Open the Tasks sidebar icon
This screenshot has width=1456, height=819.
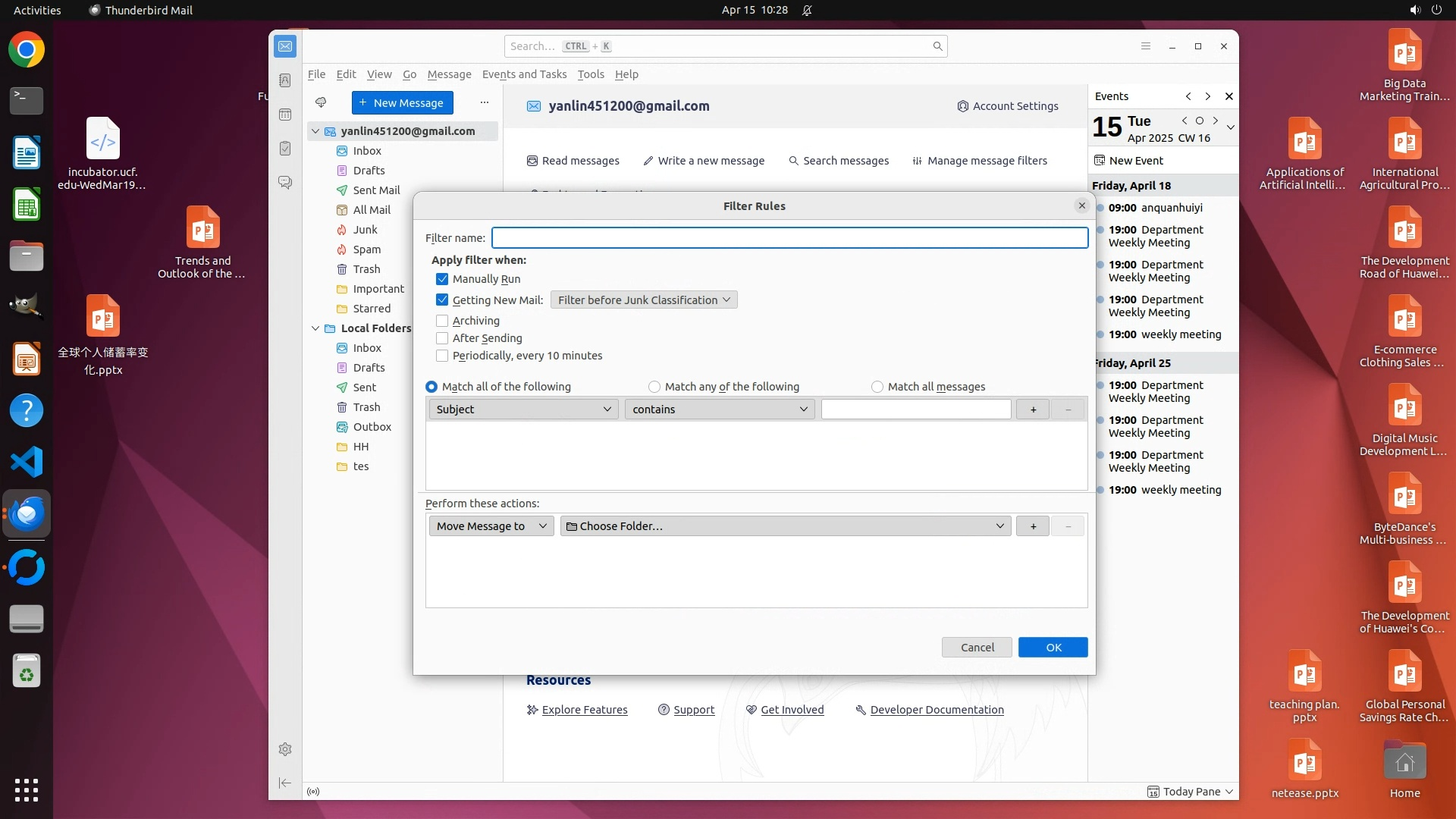coord(285,149)
